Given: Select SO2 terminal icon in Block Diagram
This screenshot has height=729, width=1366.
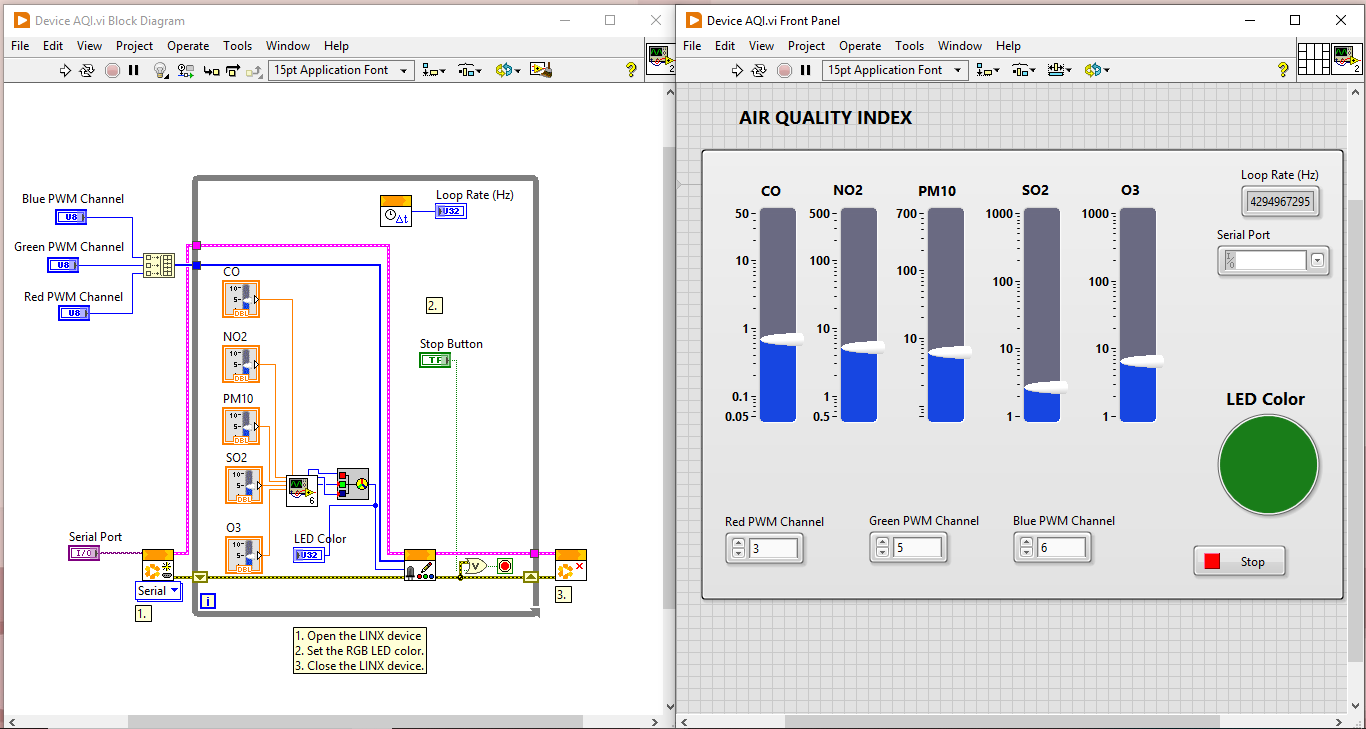Looking at the screenshot, I should click(244, 485).
